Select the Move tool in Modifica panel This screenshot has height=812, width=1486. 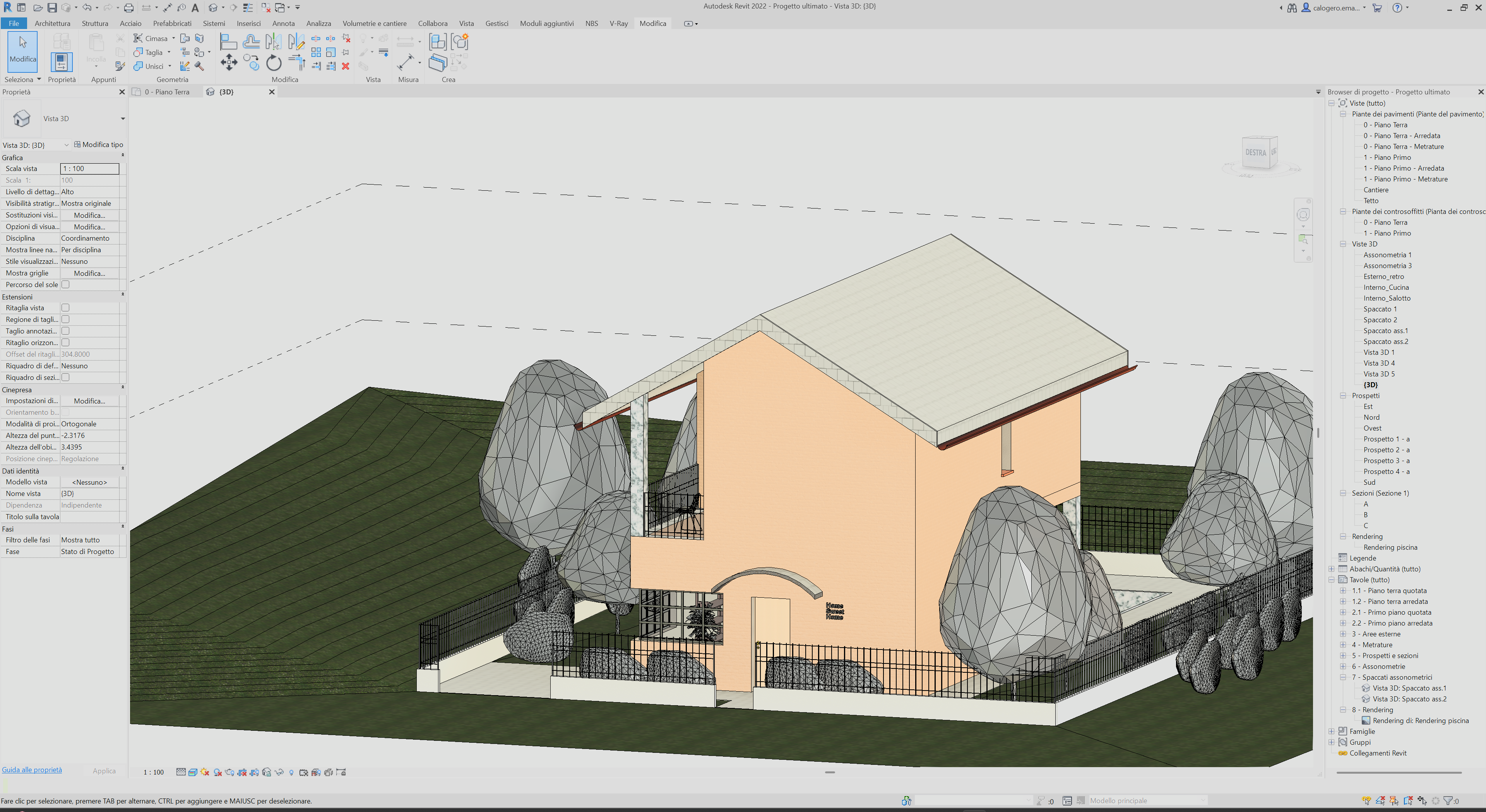(228, 62)
